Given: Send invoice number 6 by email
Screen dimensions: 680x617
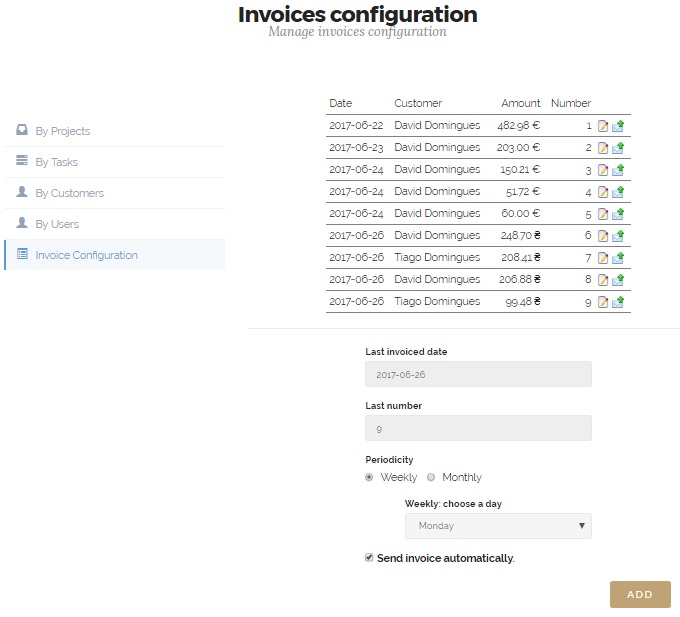Looking at the screenshot, I should click(x=618, y=236).
